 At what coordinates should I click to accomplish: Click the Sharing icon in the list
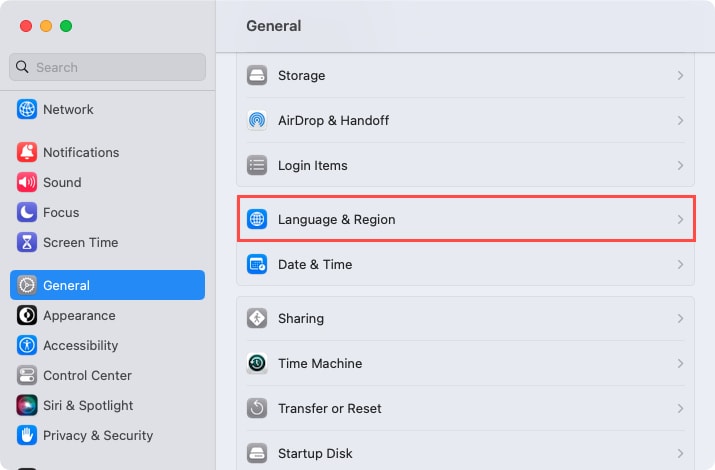[x=257, y=319]
